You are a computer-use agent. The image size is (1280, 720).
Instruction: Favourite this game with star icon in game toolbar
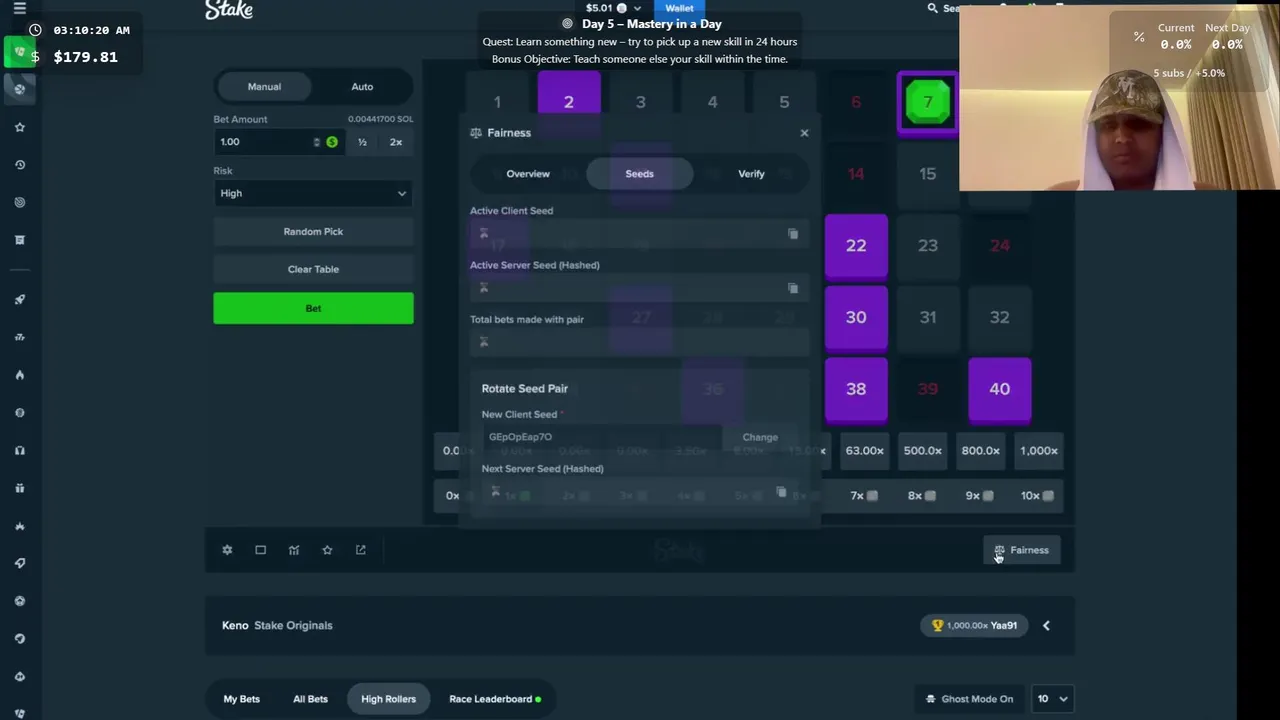click(x=327, y=550)
